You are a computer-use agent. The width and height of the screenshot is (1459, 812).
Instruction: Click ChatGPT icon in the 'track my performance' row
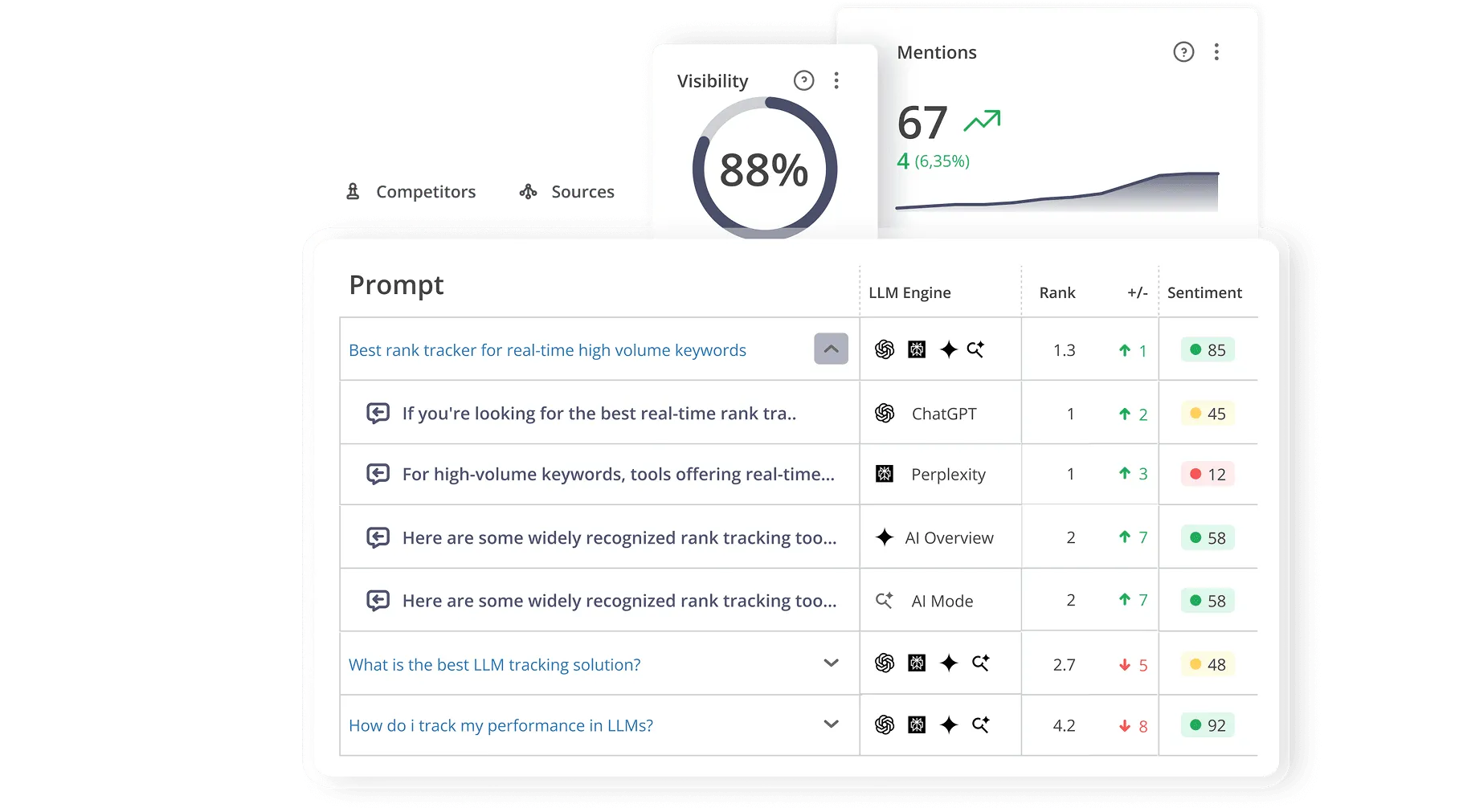885,724
